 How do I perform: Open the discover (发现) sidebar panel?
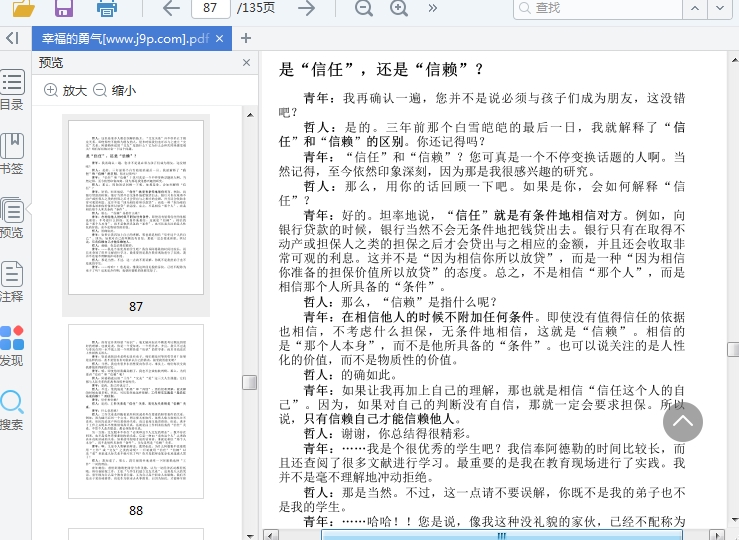12,345
